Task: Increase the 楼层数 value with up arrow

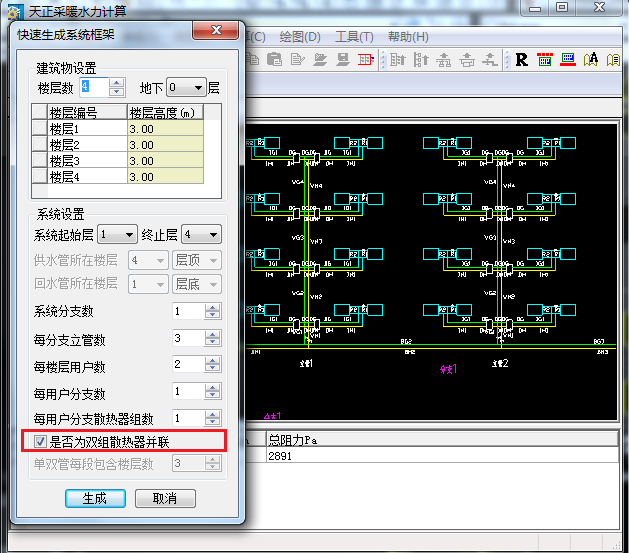Action: [x=117, y=83]
